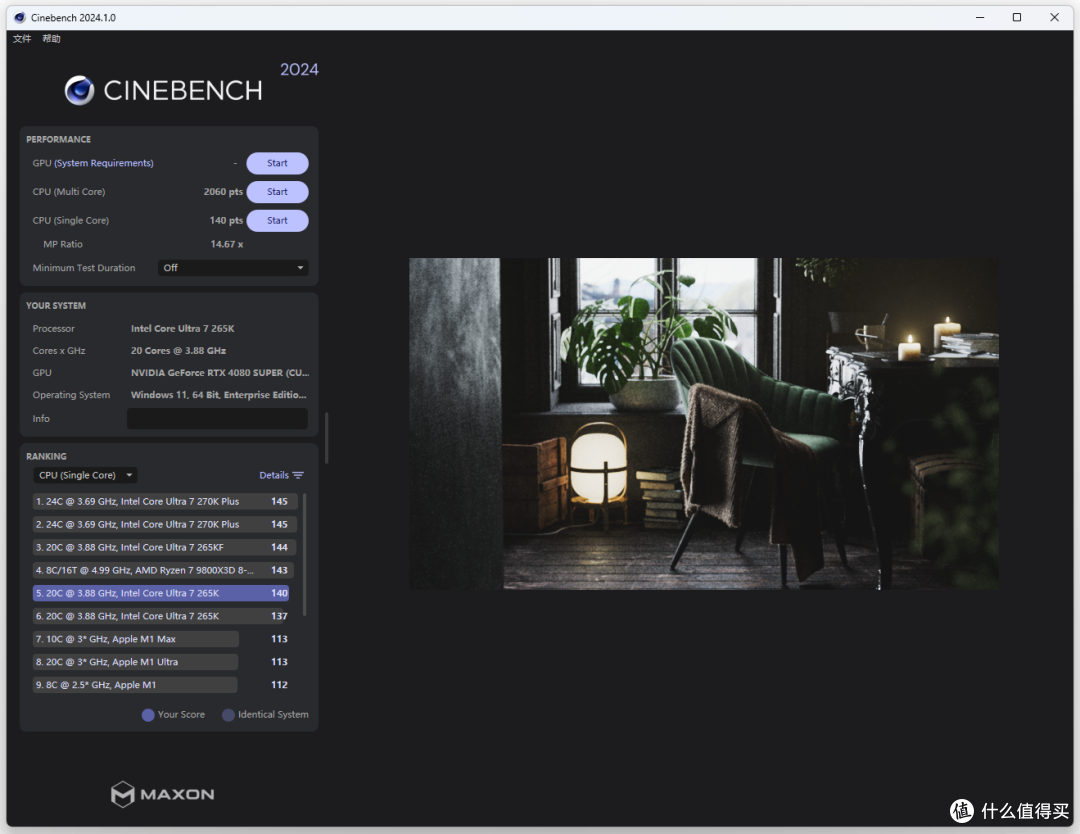Click the 2060 pts multi core score
Image resolution: width=1080 pixels, height=834 pixels.
223,192
